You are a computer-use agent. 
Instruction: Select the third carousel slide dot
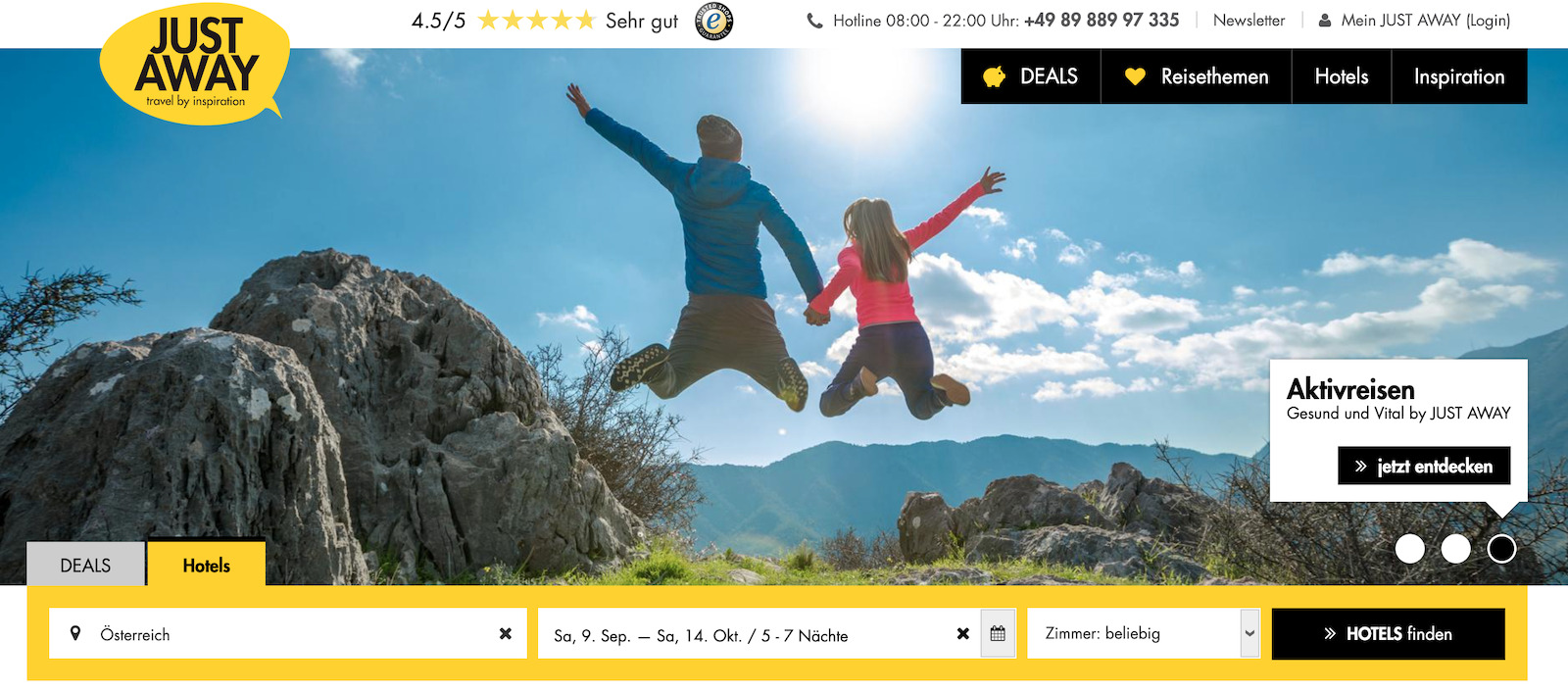pyautogui.click(x=1501, y=549)
